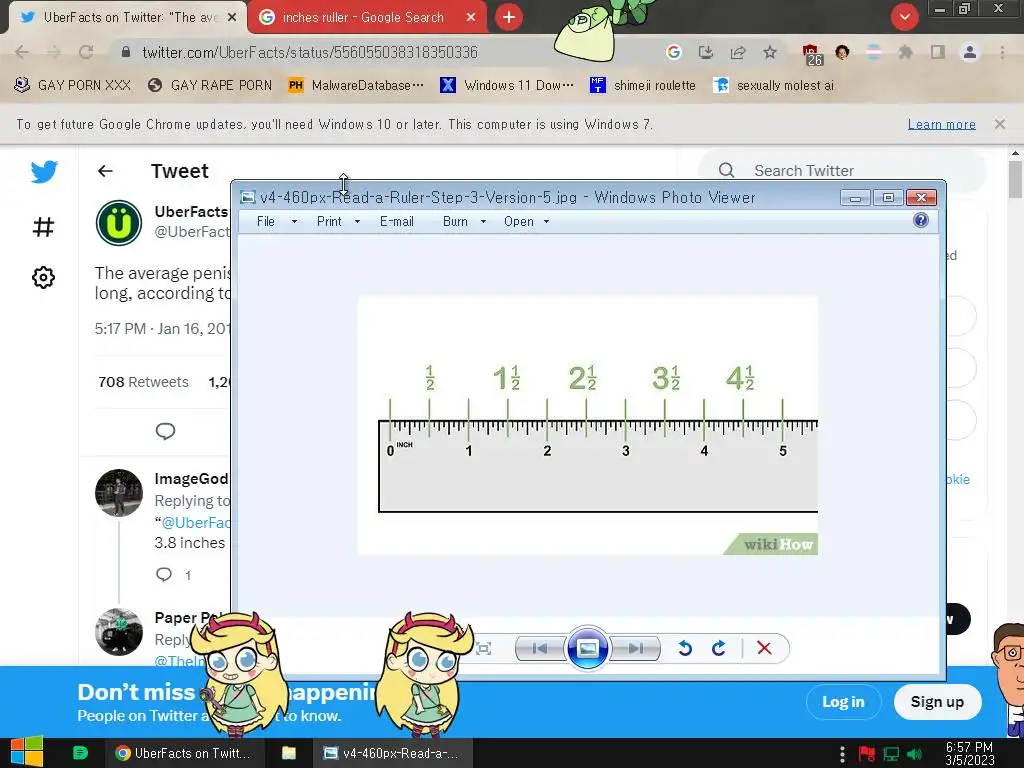The height and width of the screenshot is (768, 1024).
Task: Open the Chrome extensions puzzle icon
Action: (905, 52)
